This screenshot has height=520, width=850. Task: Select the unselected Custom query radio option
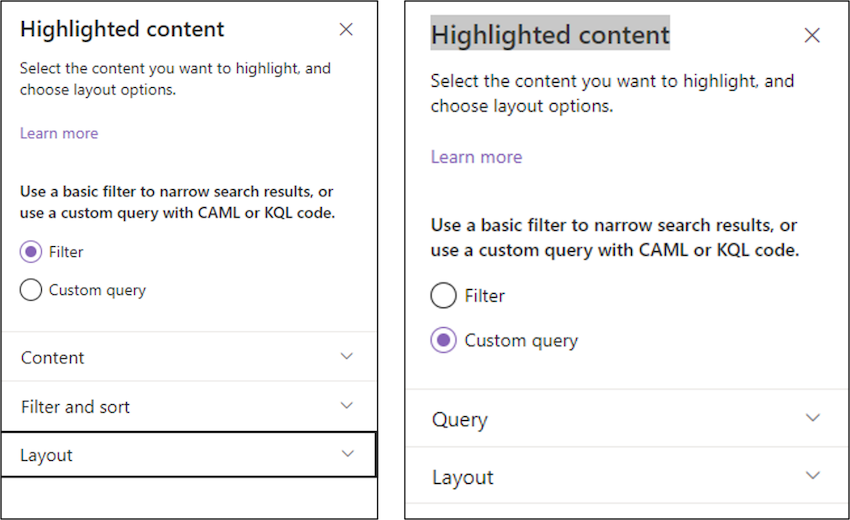point(31,290)
